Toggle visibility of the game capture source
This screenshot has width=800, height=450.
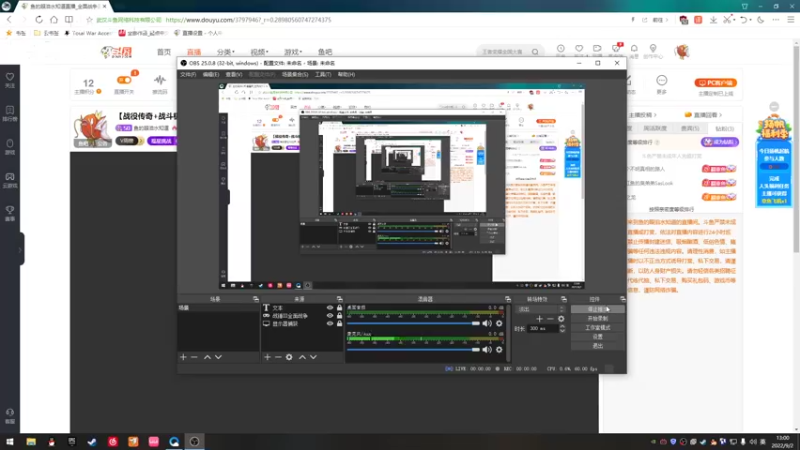click(x=330, y=316)
